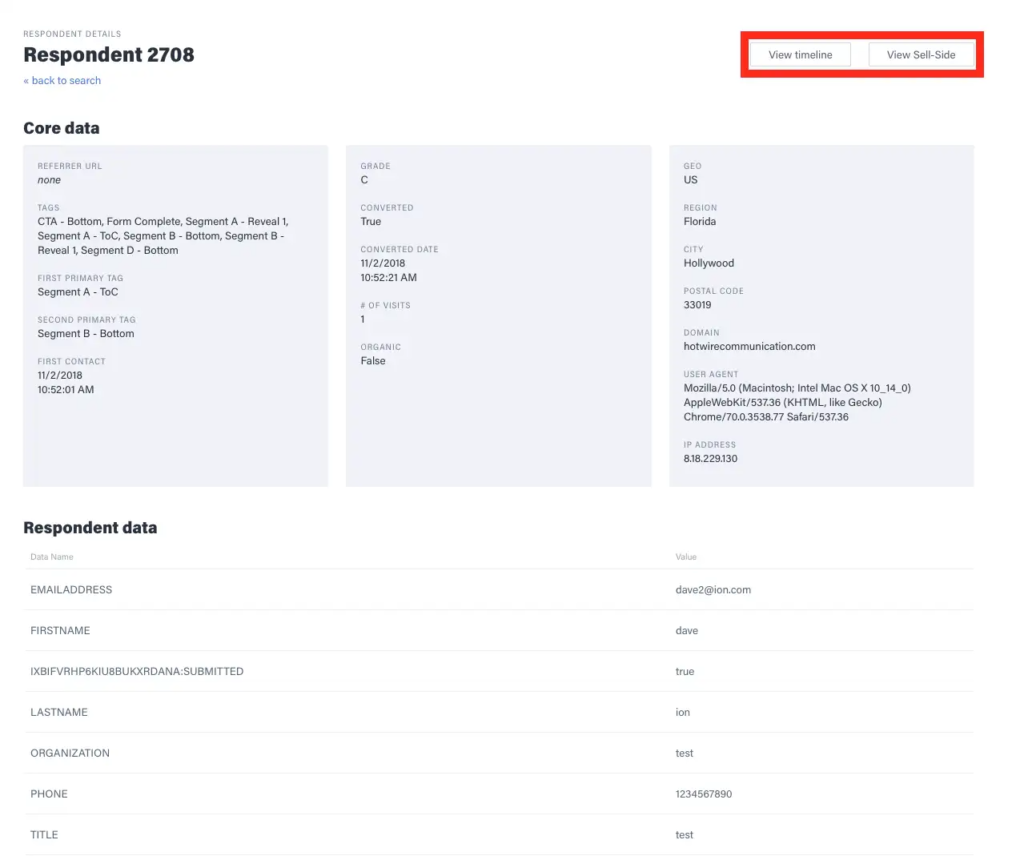Click the Hollywood city value
1024x868 pixels.
pos(709,263)
